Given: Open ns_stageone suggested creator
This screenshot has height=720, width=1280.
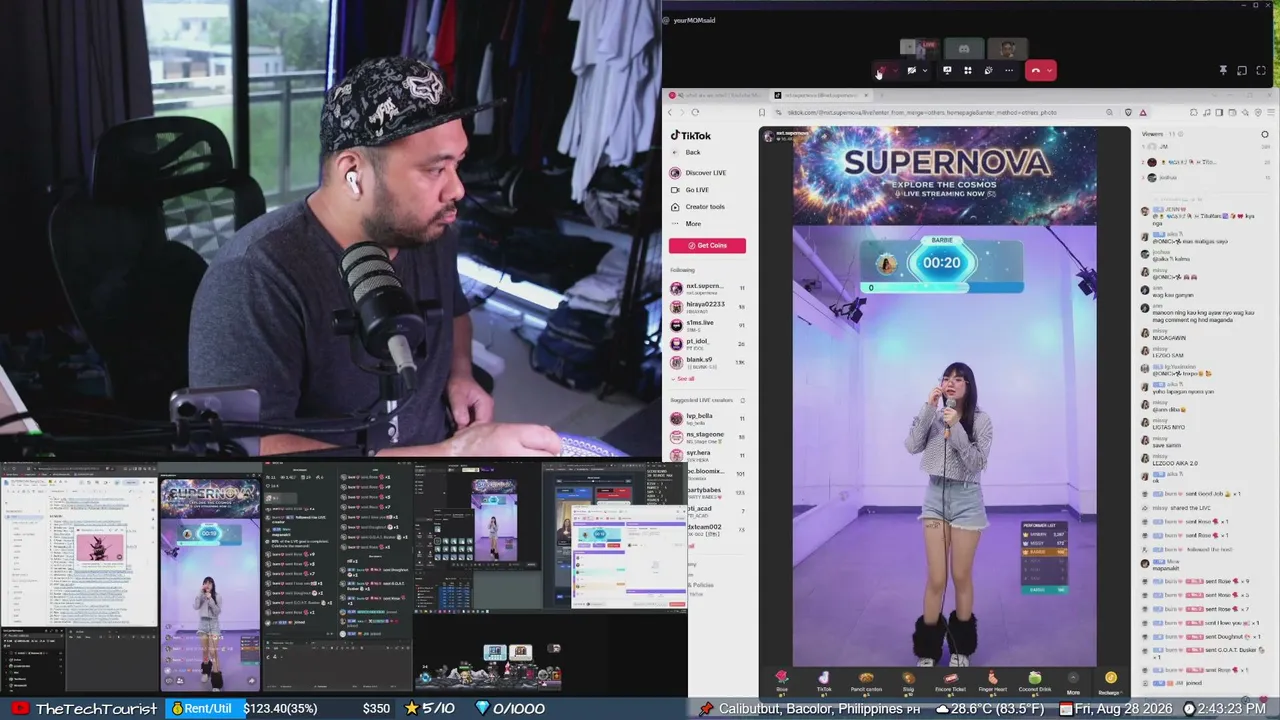Looking at the screenshot, I should [708, 437].
